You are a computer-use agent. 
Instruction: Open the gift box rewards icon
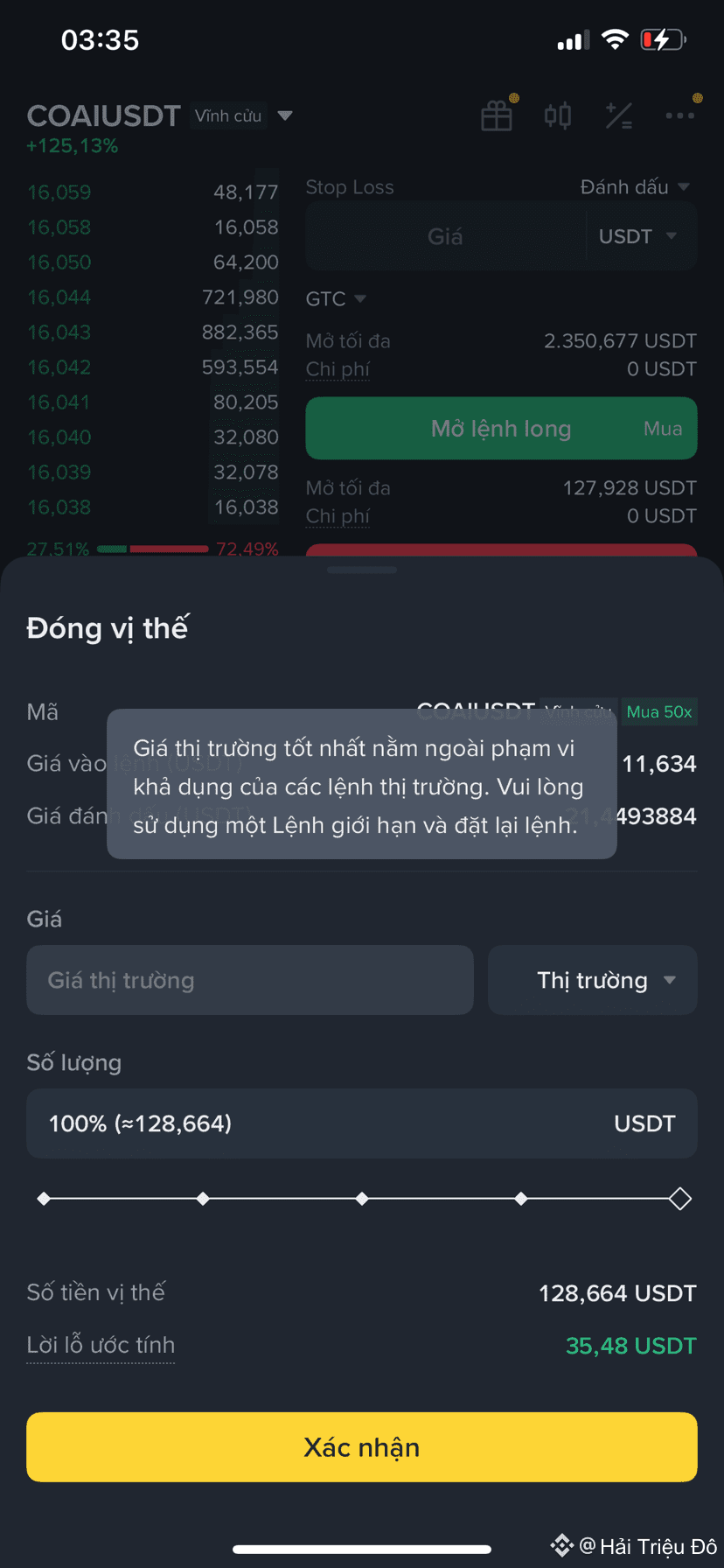click(x=497, y=115)
